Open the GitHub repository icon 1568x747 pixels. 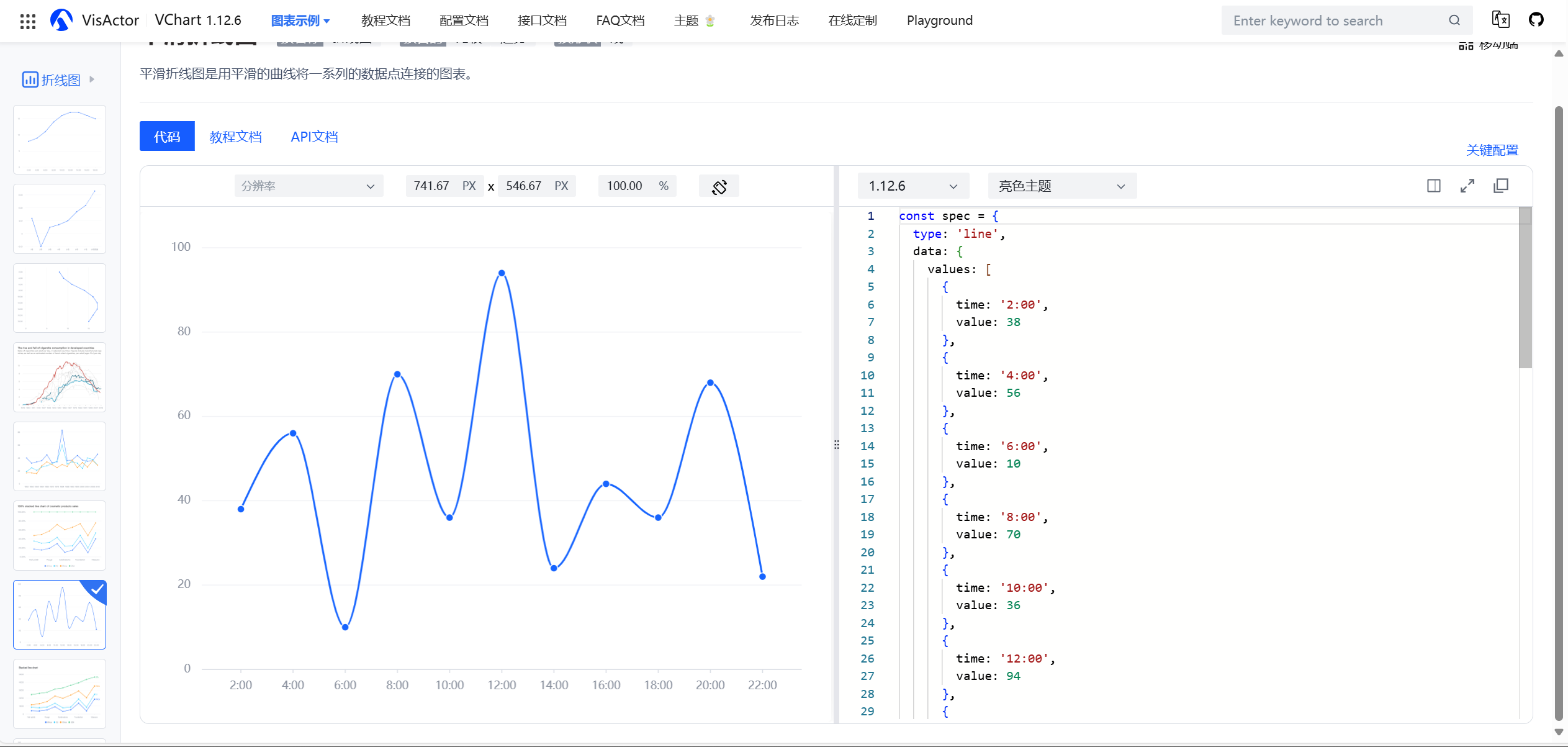click(x=1536, y=19)
